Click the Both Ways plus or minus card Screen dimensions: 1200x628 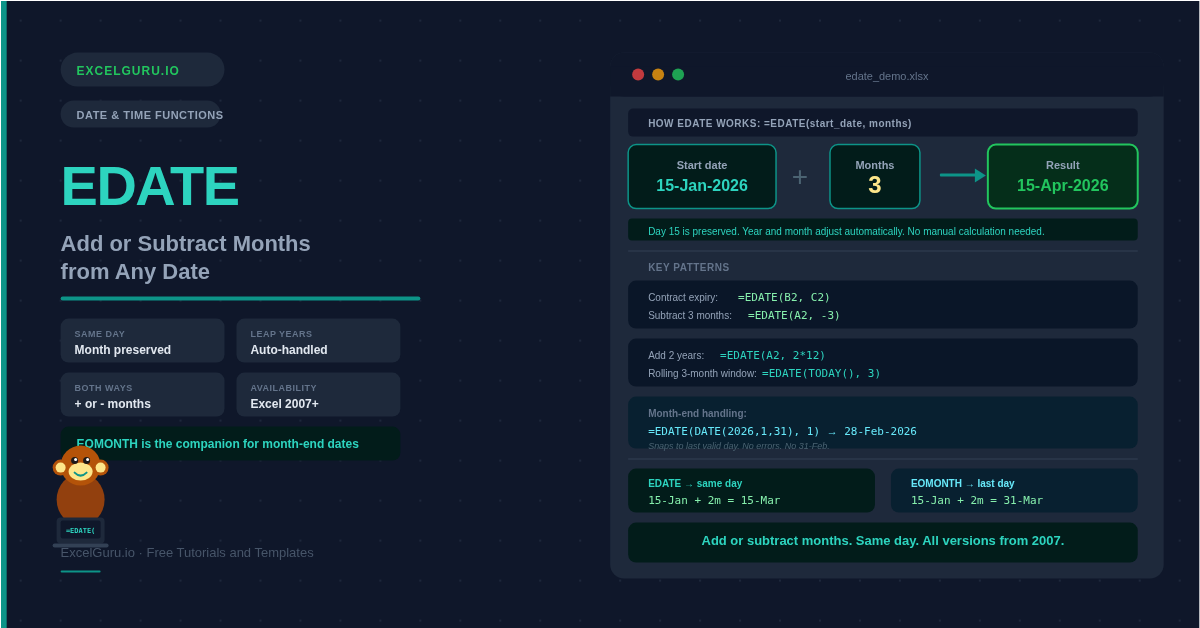click(142, 395)
